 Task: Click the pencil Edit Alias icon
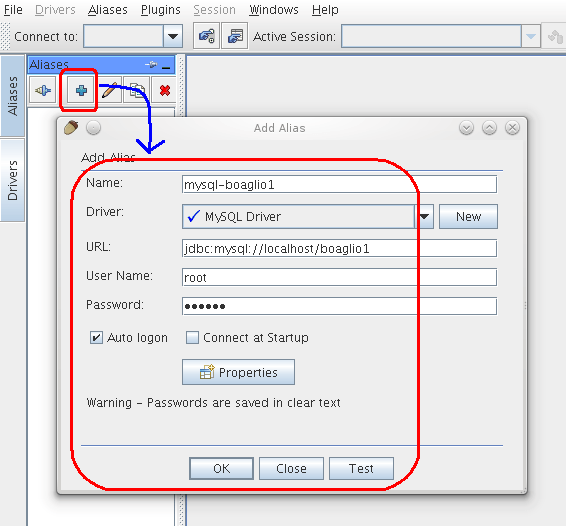pos(109,90)
